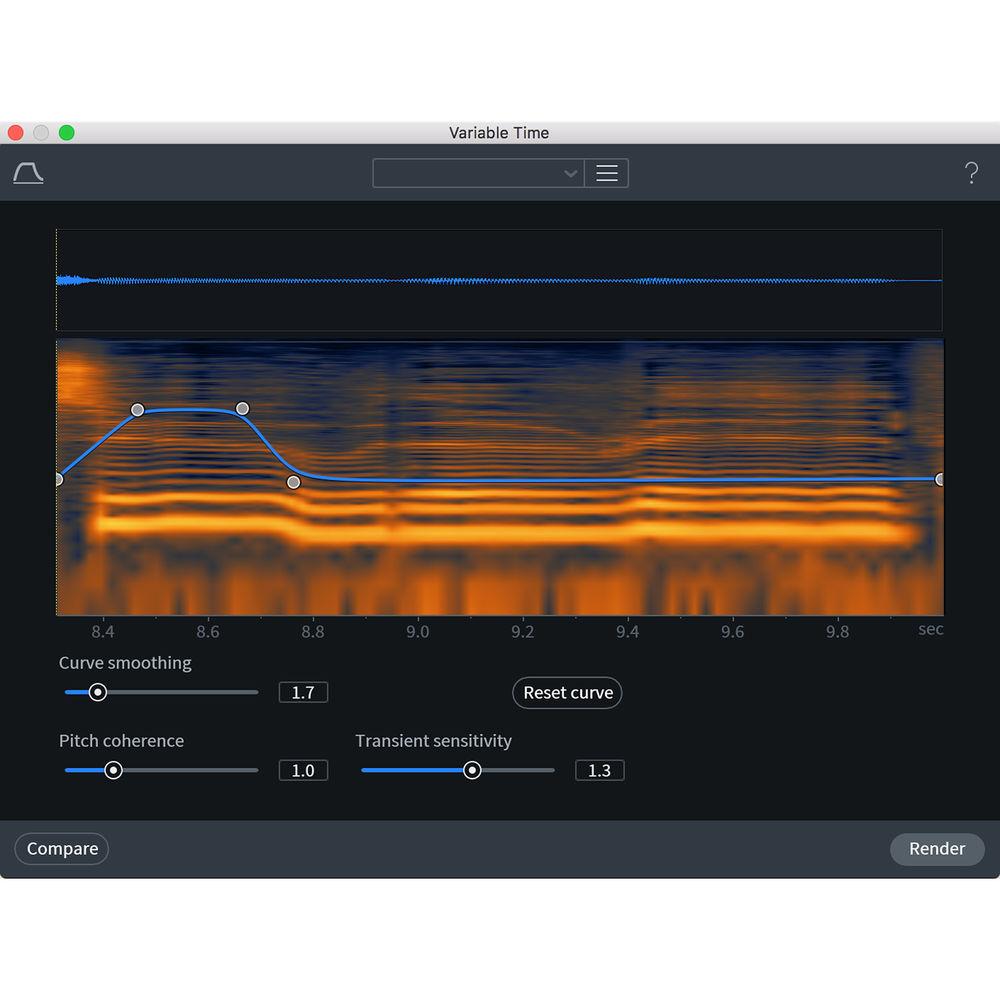Expand the preset combo box chevron

click(570, 172)
